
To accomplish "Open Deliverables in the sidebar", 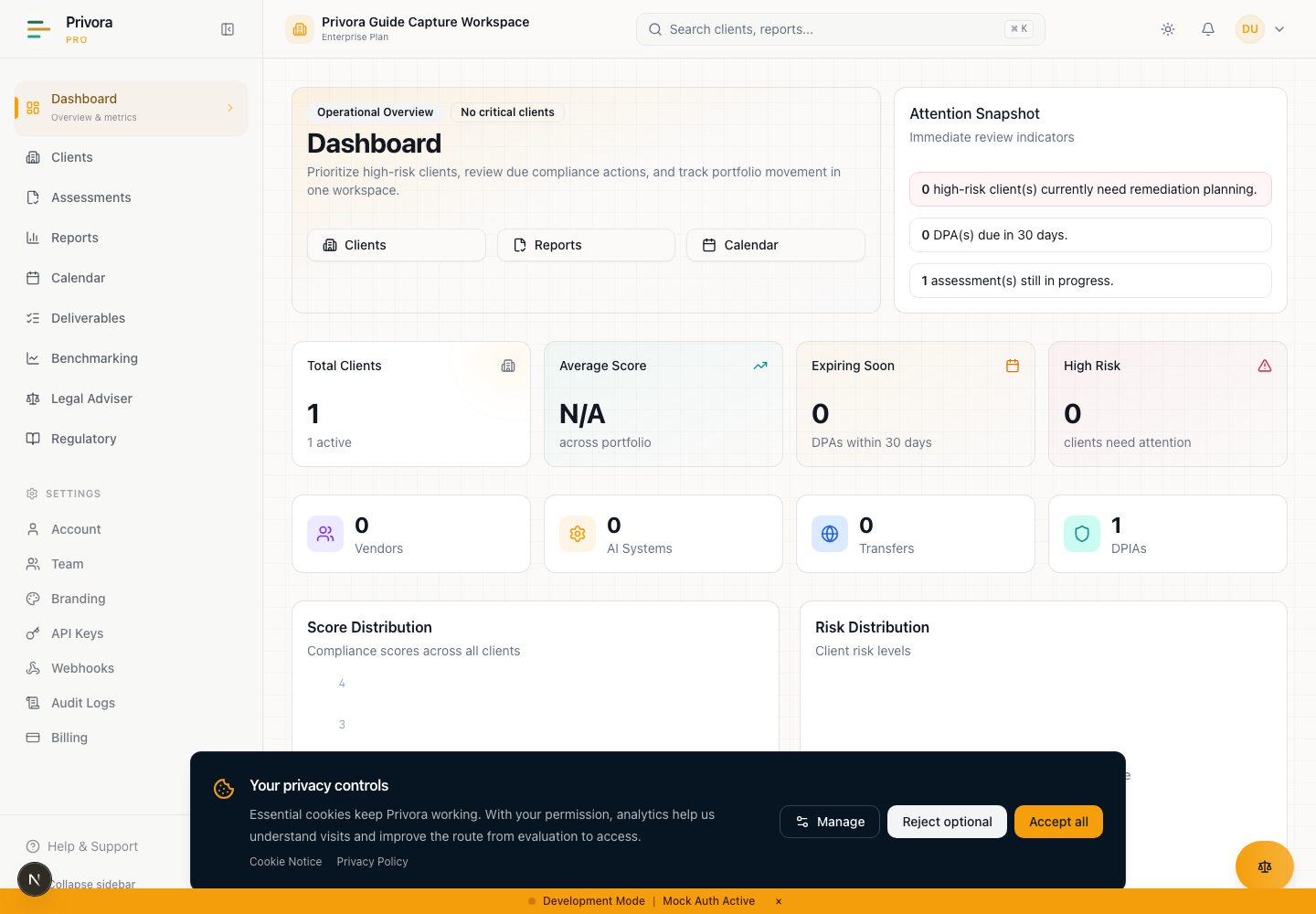I will click(132, 318).
